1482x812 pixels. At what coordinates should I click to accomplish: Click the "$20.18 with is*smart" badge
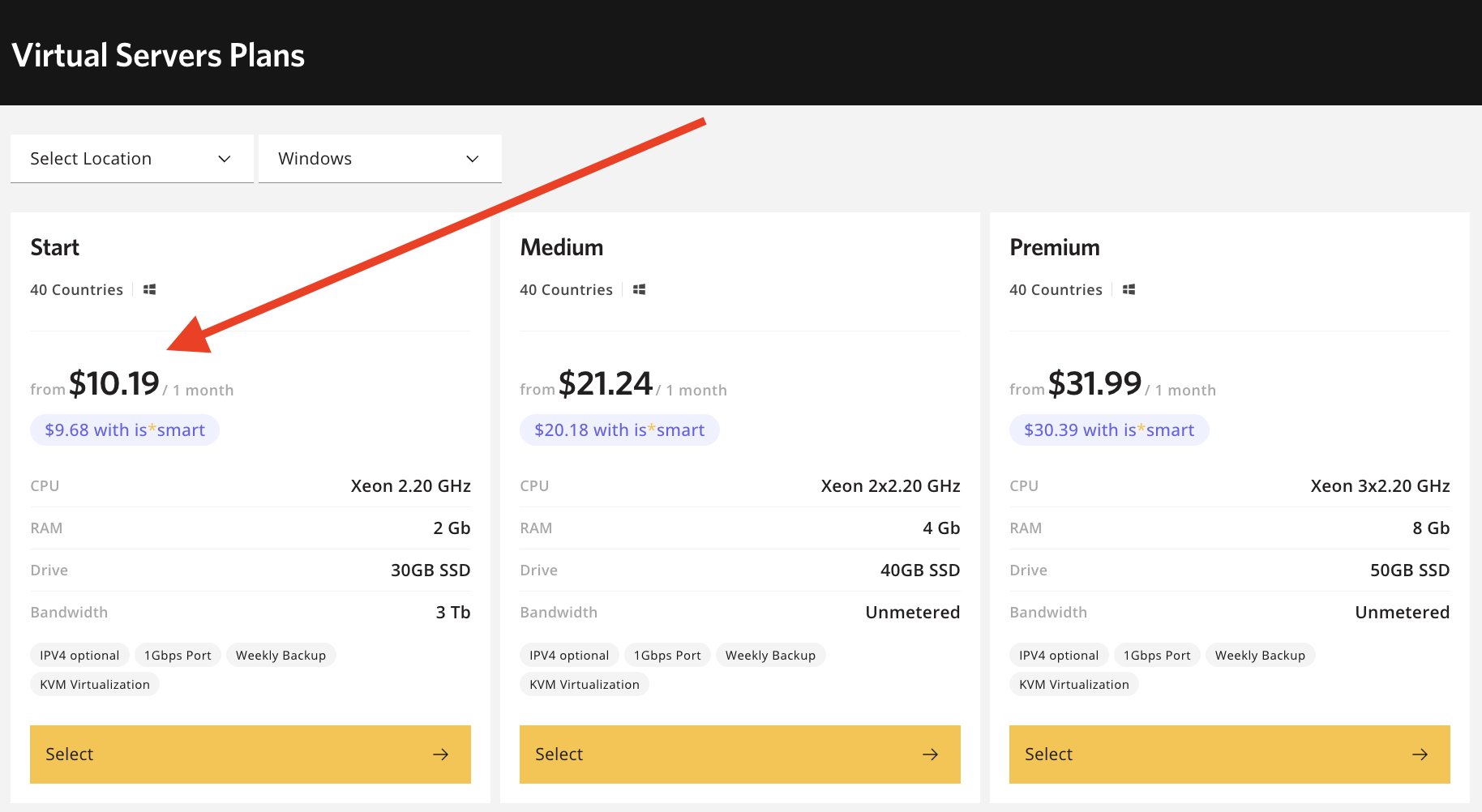pyautogui.click(x=619, y=430)
